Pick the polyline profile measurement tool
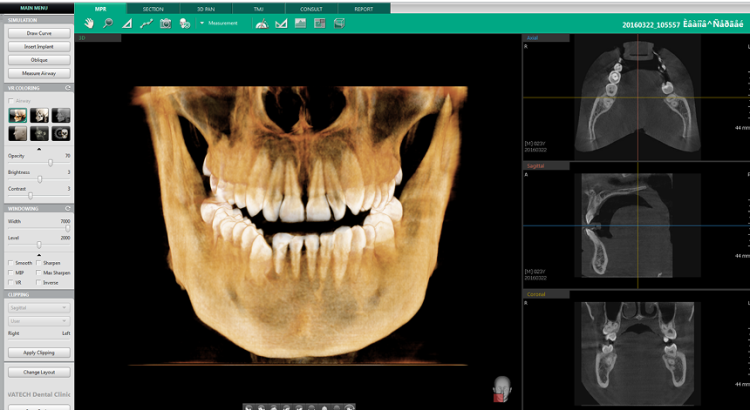The height and width of the screenshot is (410, 750). coord(147,23)
